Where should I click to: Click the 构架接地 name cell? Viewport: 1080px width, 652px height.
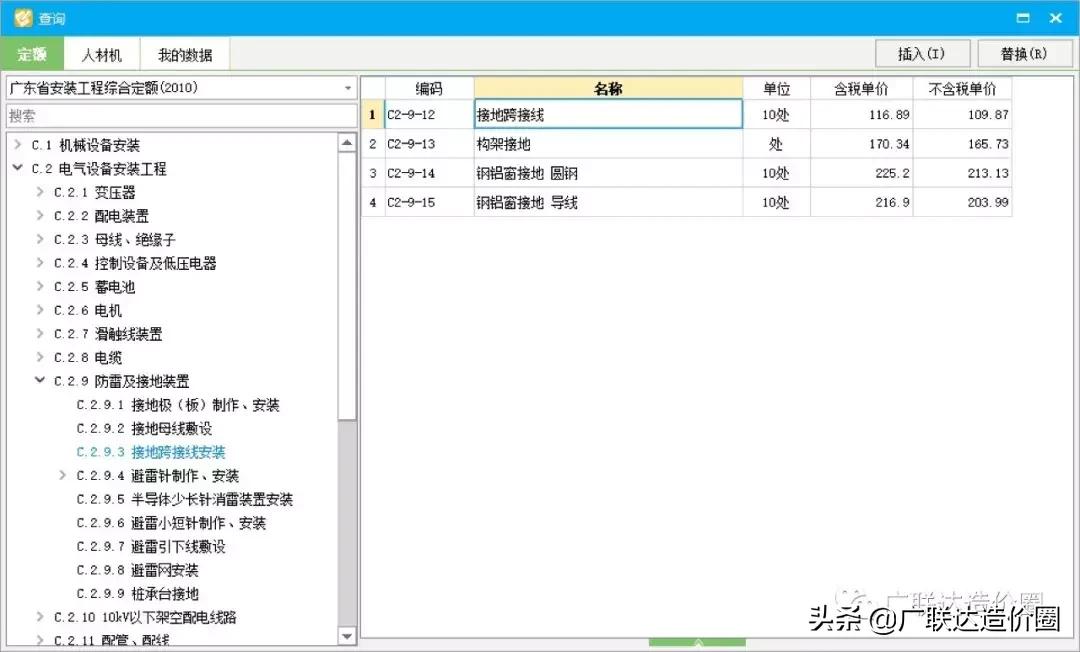608,144
